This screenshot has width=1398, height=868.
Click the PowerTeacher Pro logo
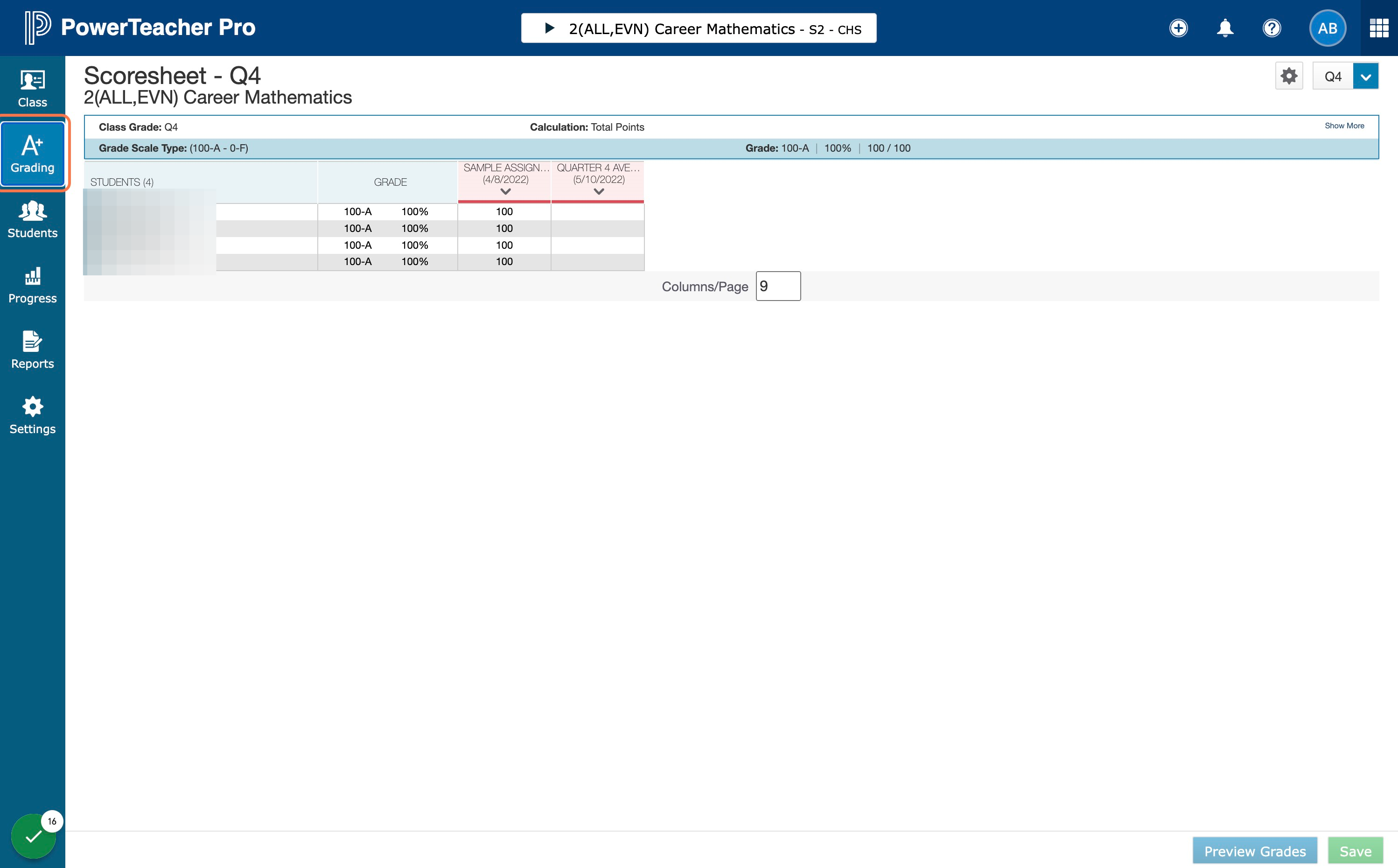point(140,28)
